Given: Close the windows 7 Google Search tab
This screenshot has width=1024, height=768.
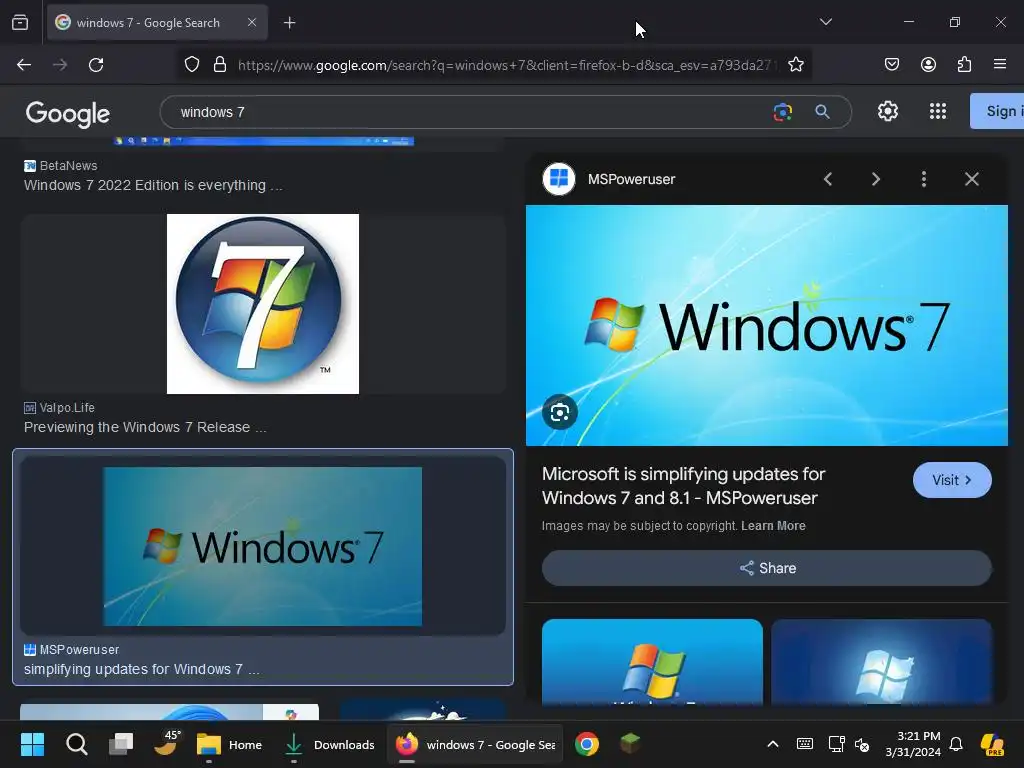Looking at the screenshot, I should tap(251, 22).
